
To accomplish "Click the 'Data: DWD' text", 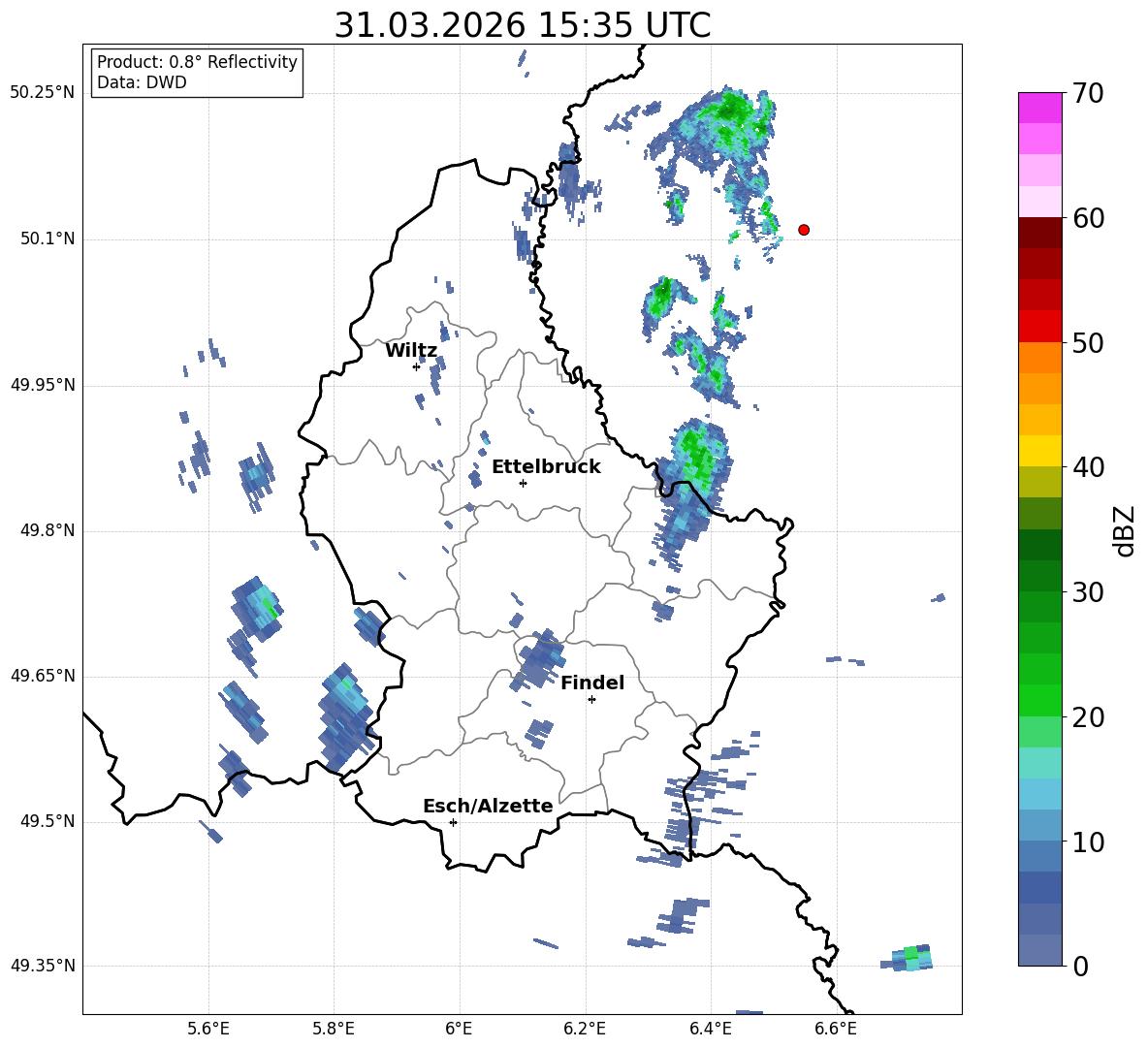I will pyautogui.click(x=142, y=82).
